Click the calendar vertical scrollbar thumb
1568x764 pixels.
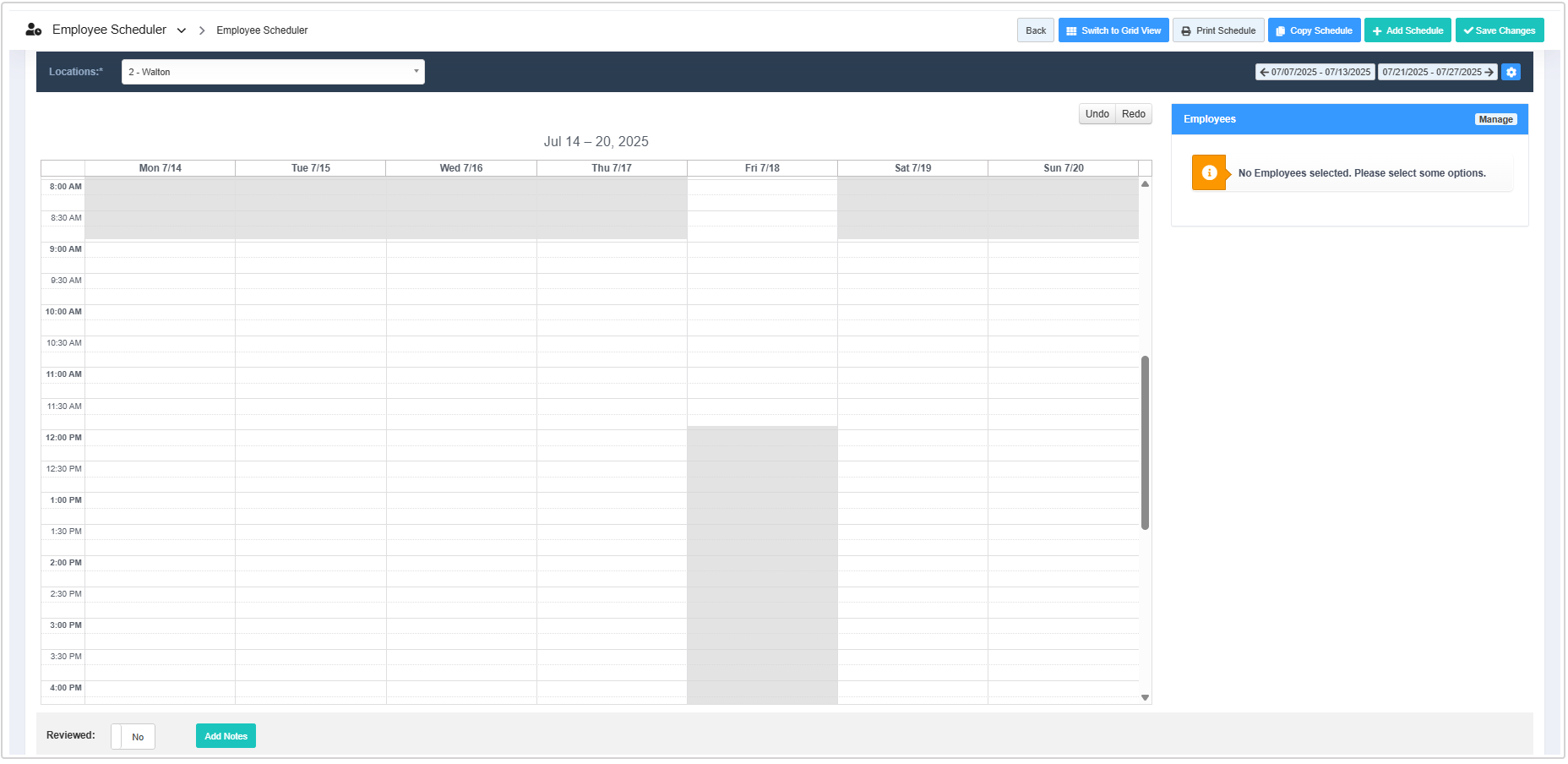(x=1145, y=443)
